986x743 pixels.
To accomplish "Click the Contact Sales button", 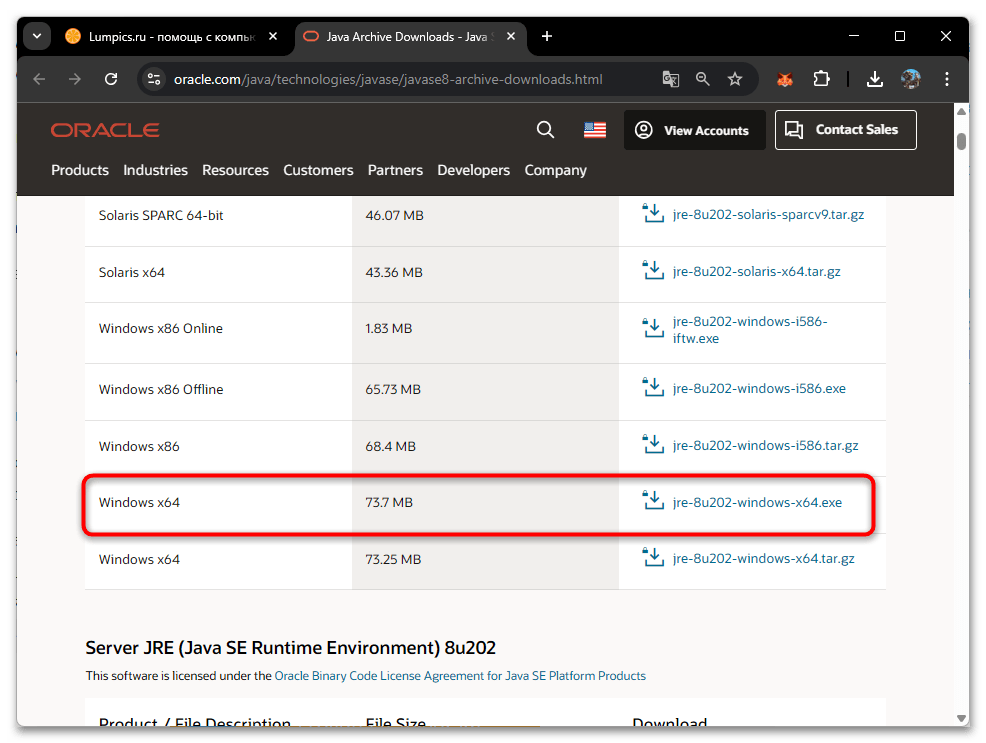I will click(846, 130).
